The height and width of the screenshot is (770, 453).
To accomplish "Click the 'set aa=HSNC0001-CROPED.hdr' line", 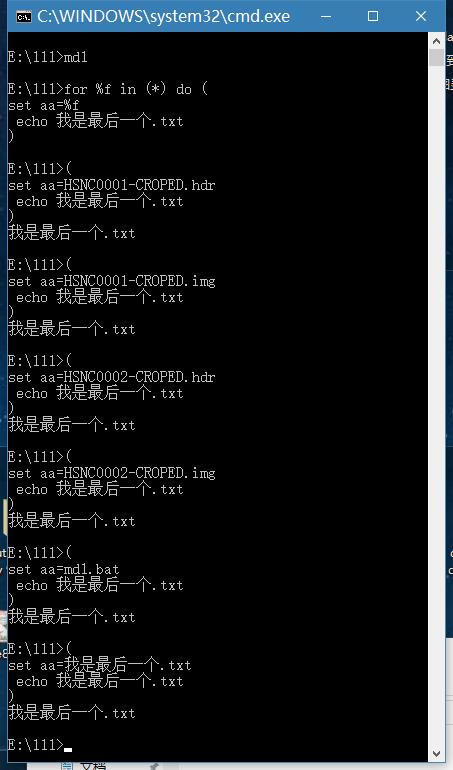I will click(x=112, y=185).
